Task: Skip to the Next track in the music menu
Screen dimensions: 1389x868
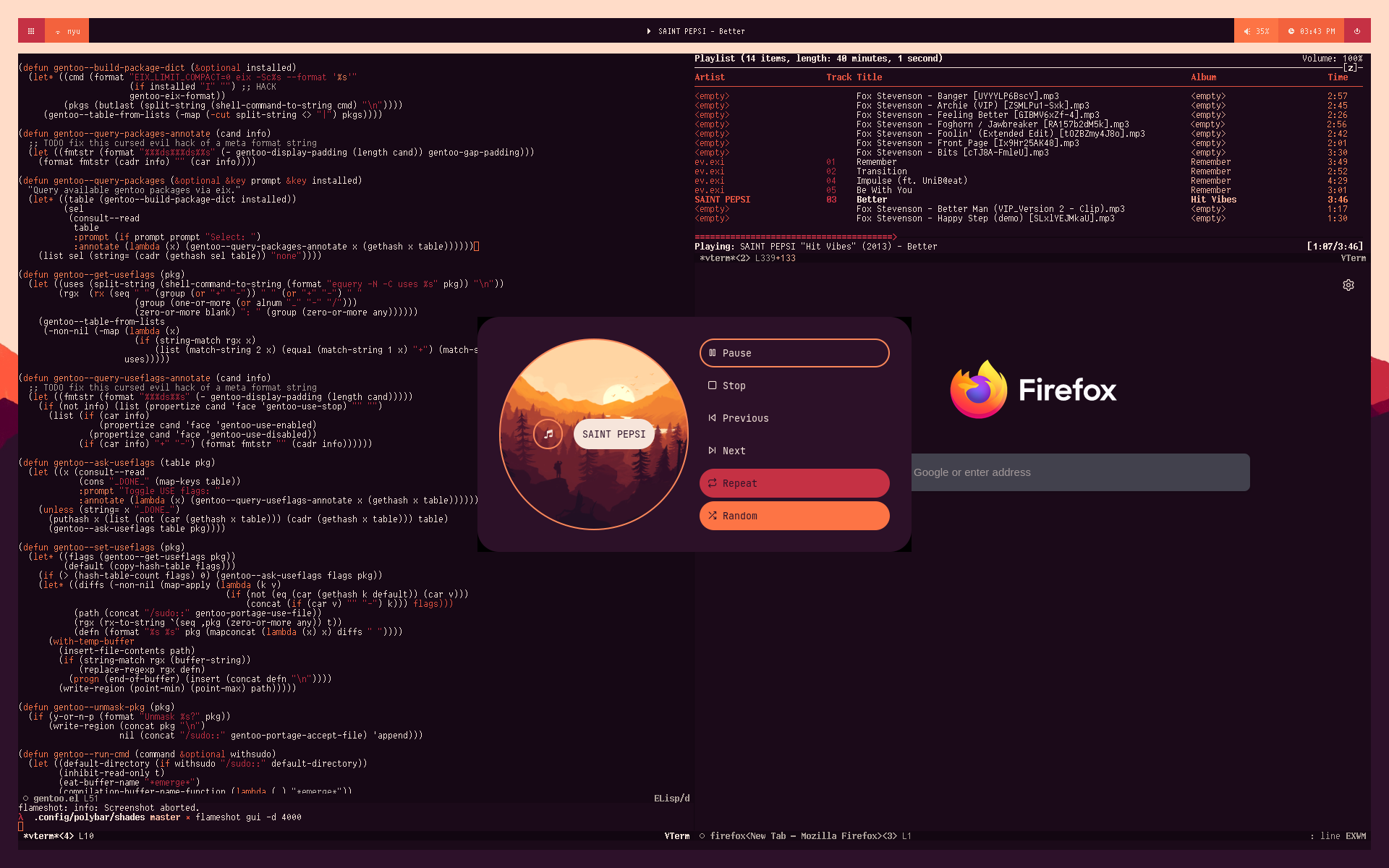Action: [794, 451]
